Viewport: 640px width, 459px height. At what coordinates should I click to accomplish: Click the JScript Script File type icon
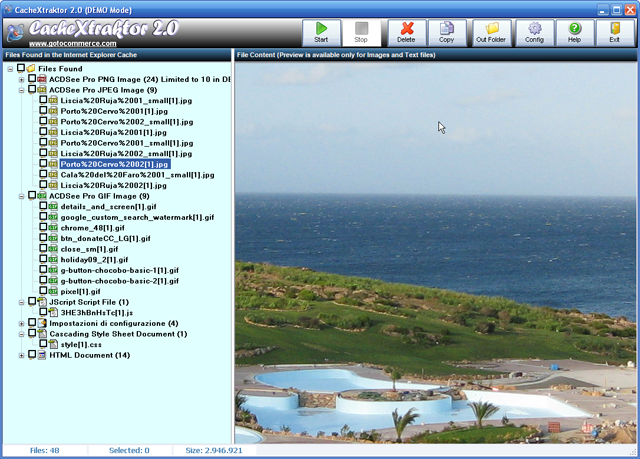pos(42,302)
